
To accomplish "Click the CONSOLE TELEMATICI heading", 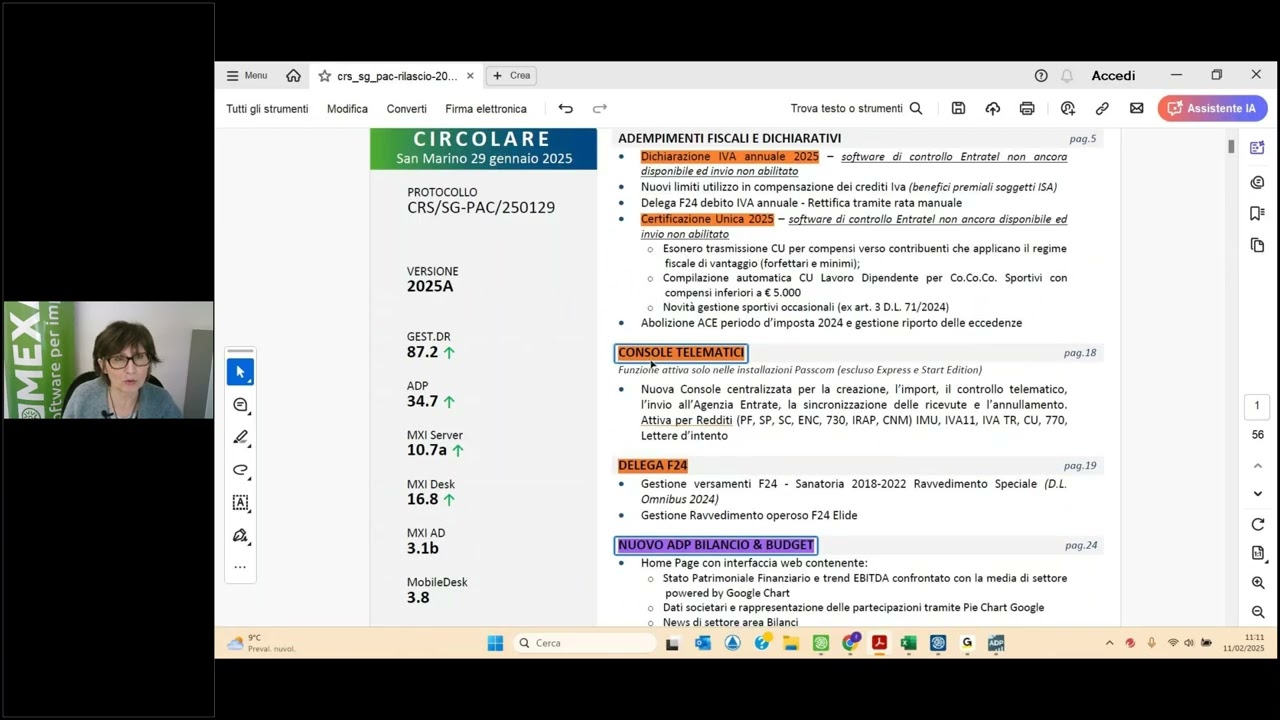I will click(x=681, y=353).
